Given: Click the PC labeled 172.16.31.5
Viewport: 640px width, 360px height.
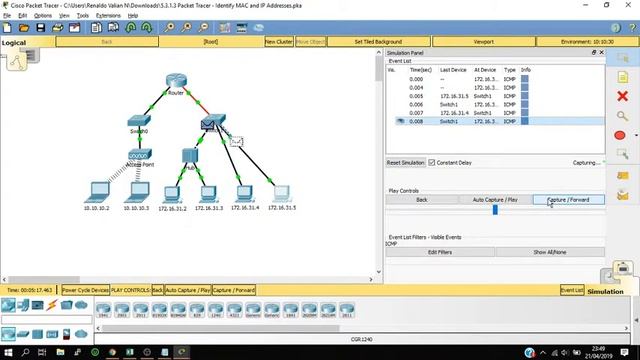Looking at the screenshot, I should tap(282, 193).
